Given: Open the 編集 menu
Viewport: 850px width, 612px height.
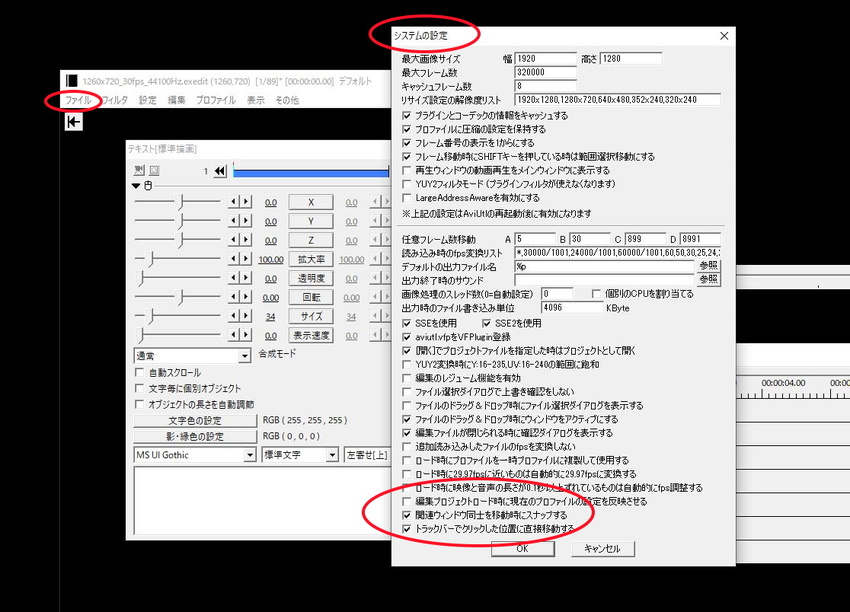Looking at the screenshot, I should pos(177,100).
